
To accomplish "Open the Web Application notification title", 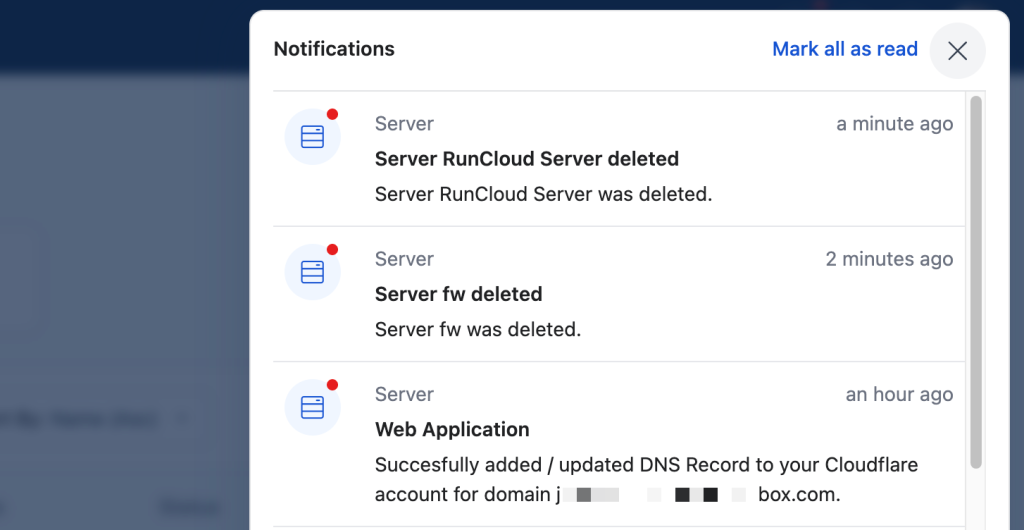I will coord(452,429).
